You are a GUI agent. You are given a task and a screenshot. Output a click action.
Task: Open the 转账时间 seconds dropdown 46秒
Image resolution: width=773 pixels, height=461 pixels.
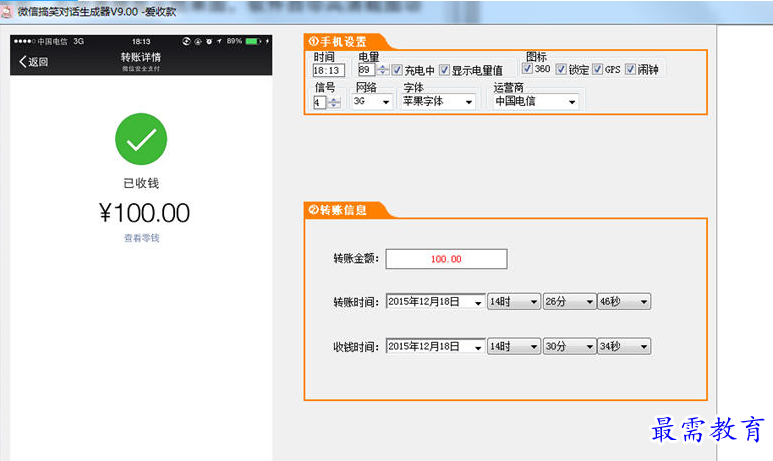tap(624, 302)
